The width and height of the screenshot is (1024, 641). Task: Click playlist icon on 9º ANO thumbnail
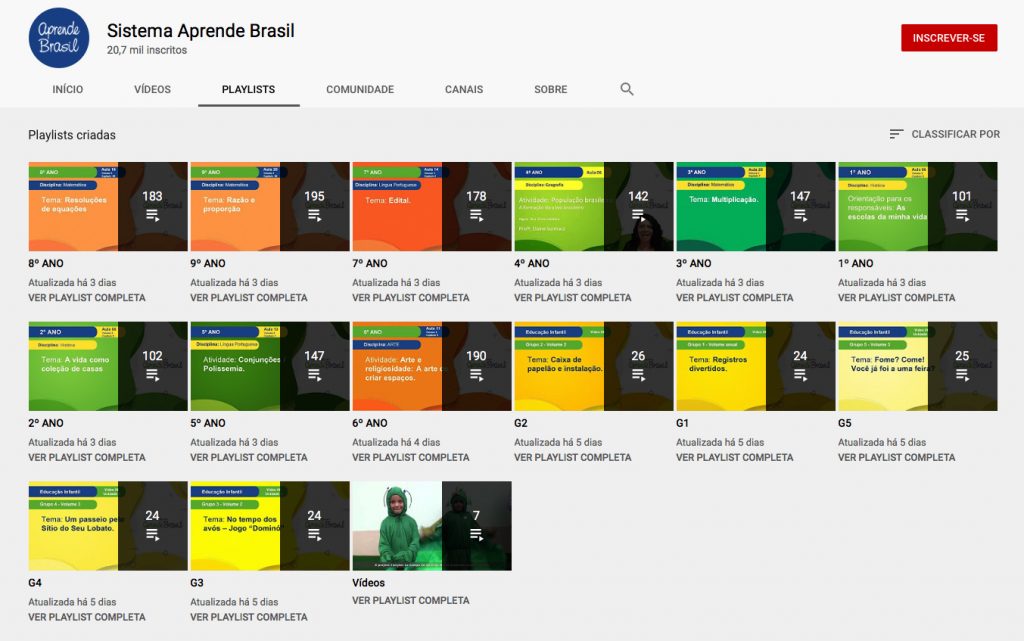click(314, 215)
